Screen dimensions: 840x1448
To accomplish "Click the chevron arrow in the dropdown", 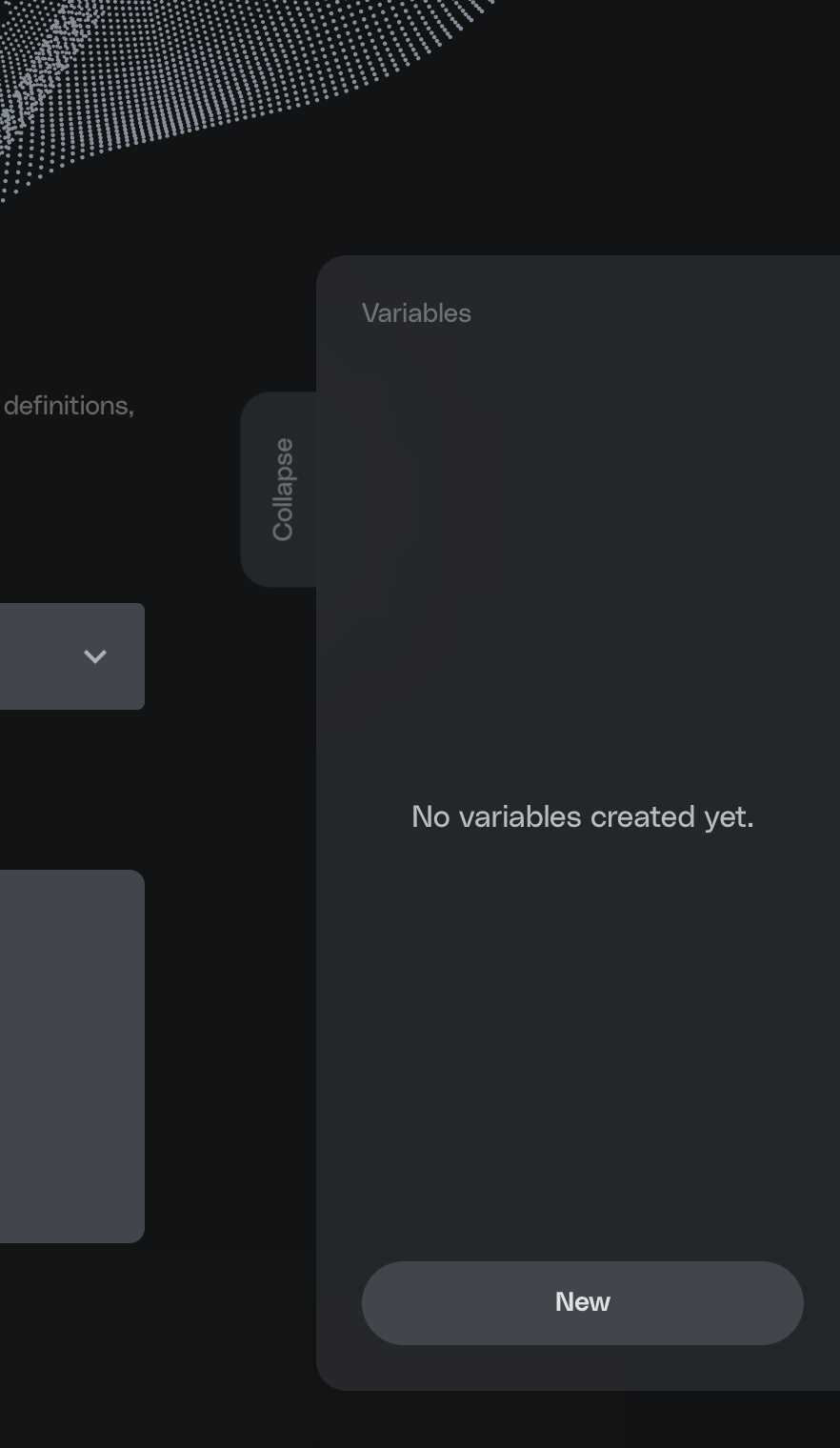I will click(94, 656).
